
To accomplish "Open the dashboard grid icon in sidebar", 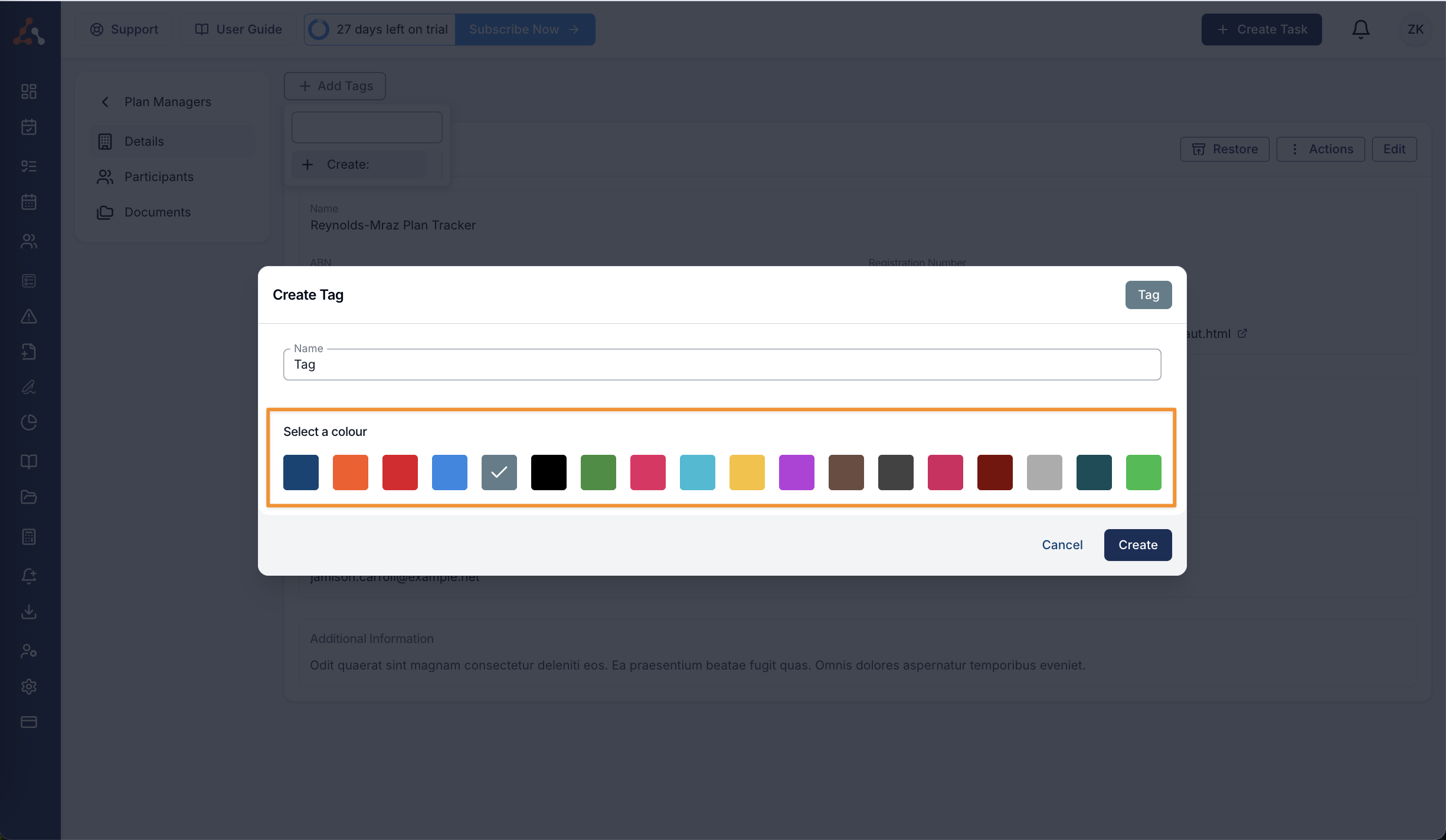I will coord(29,91).
